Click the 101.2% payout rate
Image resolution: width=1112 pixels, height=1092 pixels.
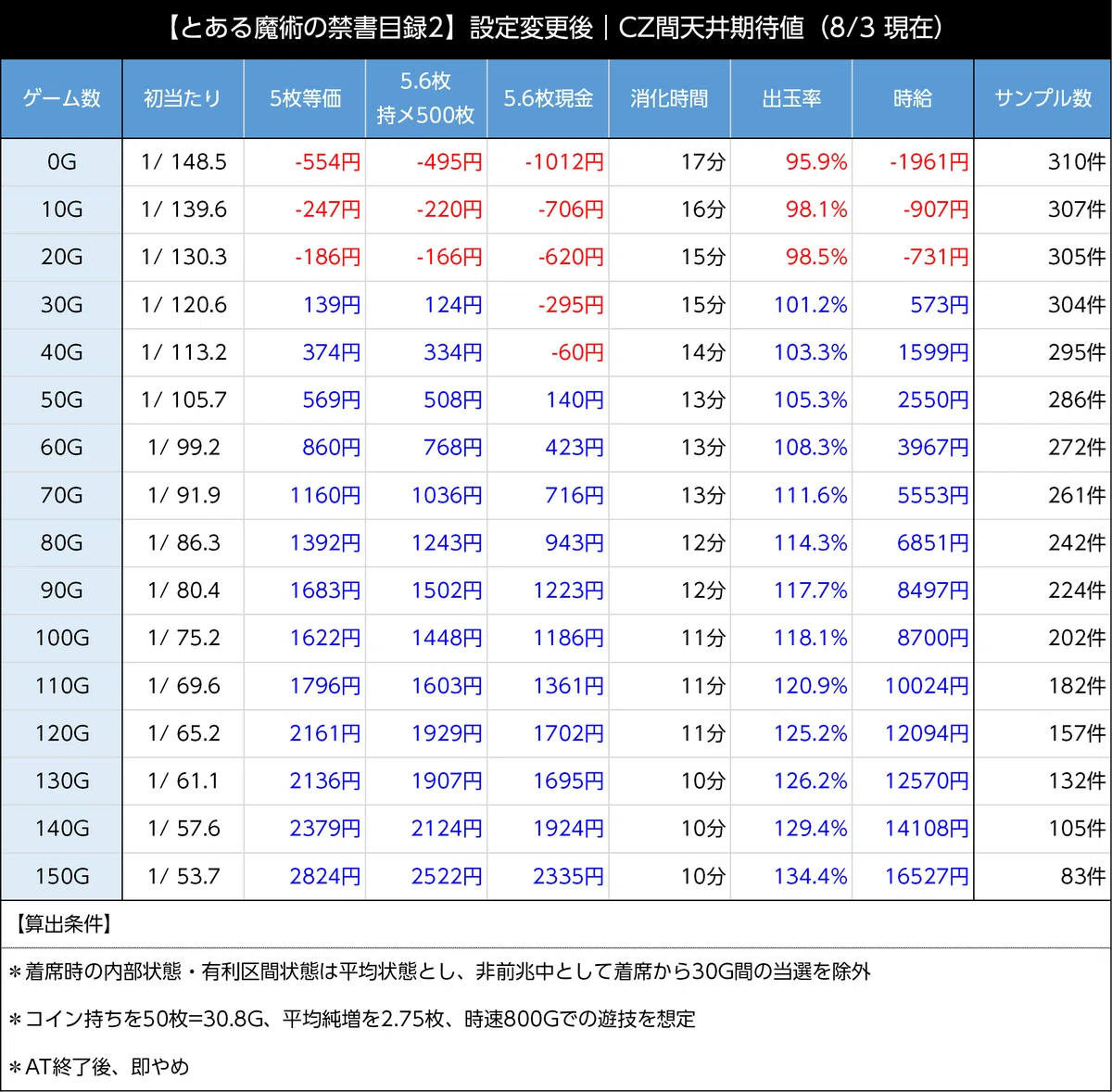pyautogui.click(x=811, y=305)
